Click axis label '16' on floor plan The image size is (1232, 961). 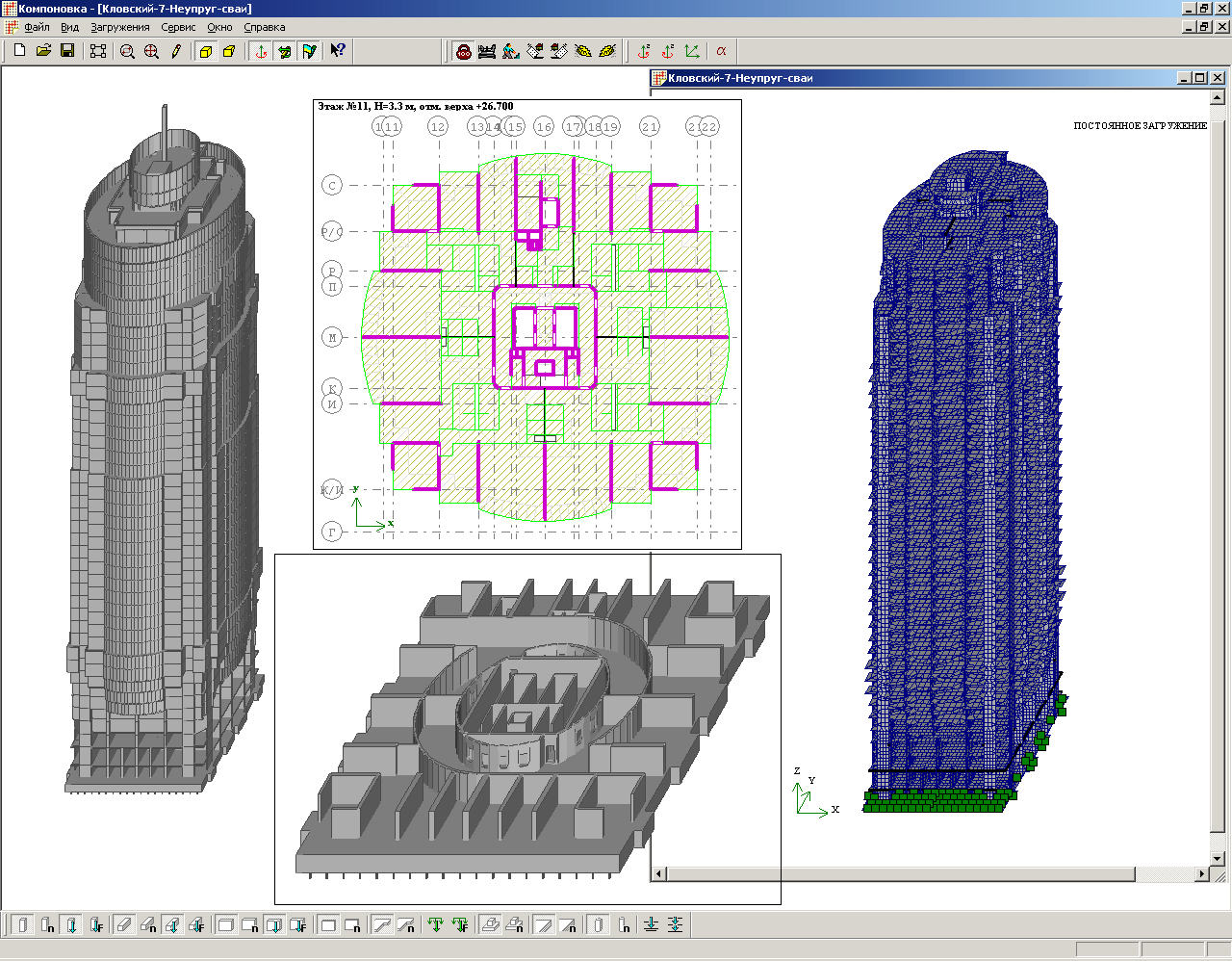(544, 127)
